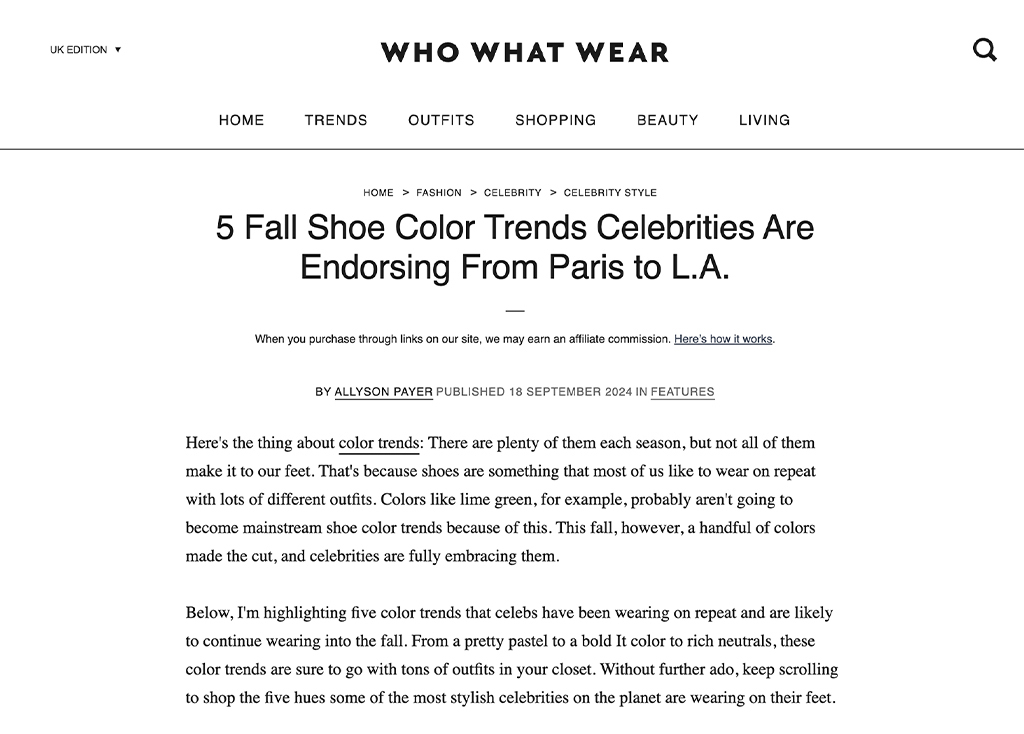Select the Trends navigation tab

[336, 120]
